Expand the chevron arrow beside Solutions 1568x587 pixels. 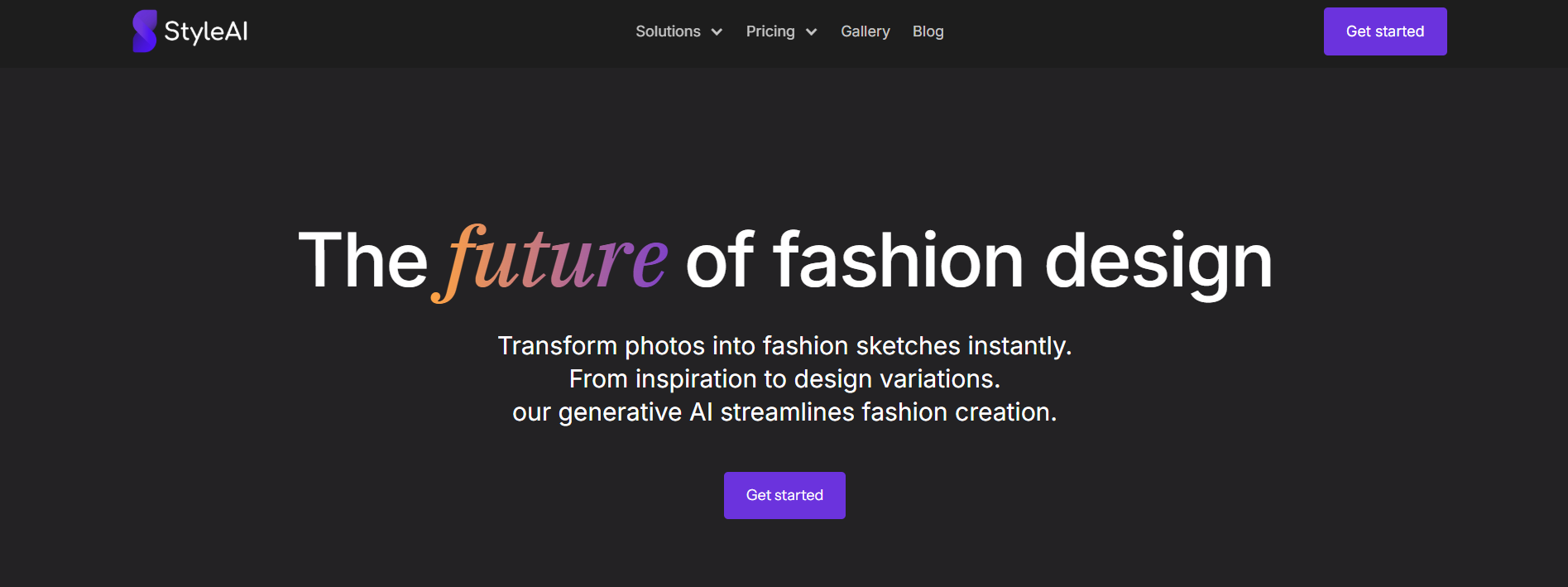pos(717,32)
